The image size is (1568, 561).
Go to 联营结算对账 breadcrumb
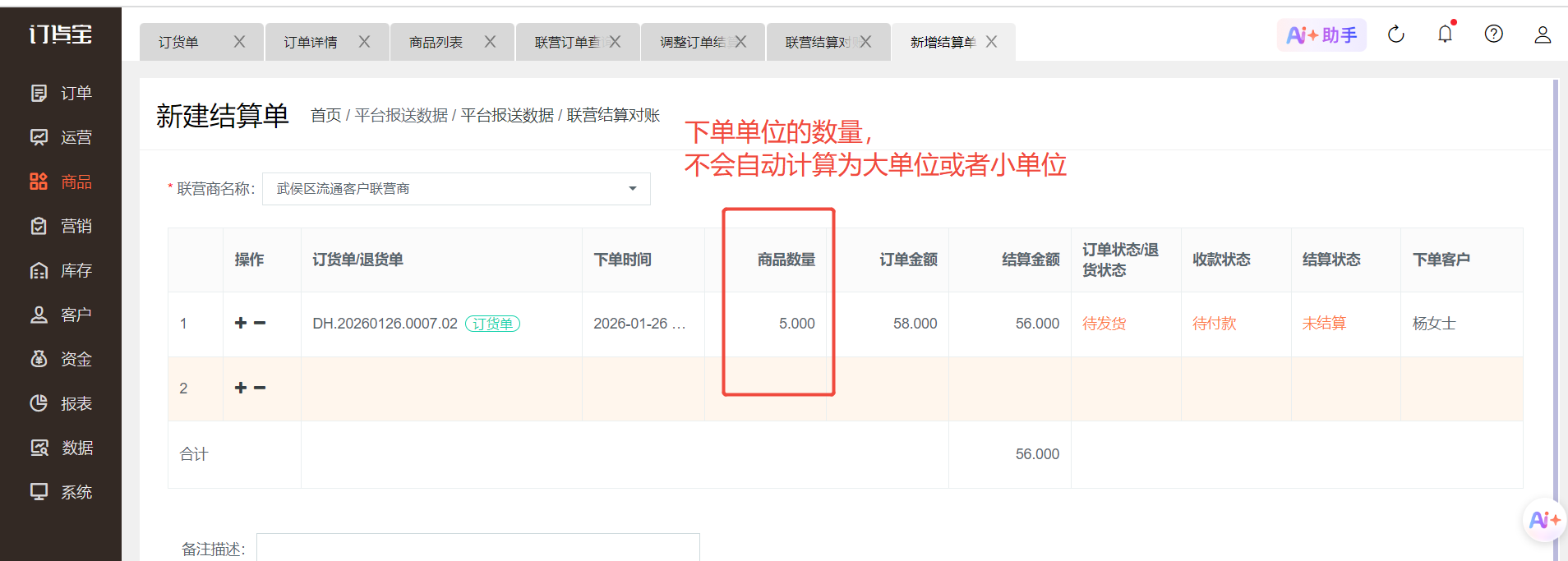click(x=613, y=115)
